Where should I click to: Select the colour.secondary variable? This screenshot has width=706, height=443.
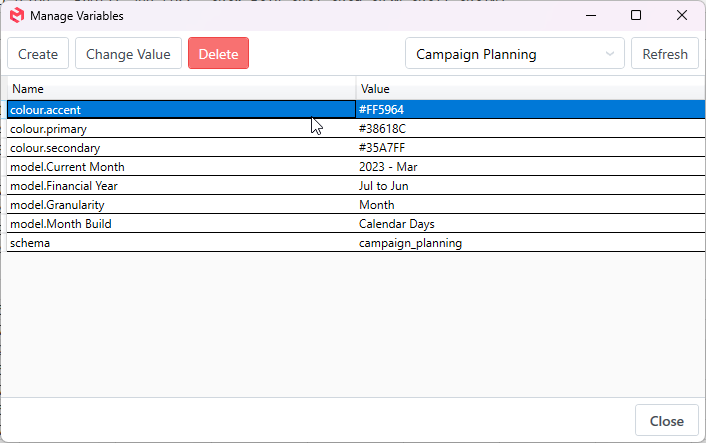pyautogui.click(x=180, y=148)
